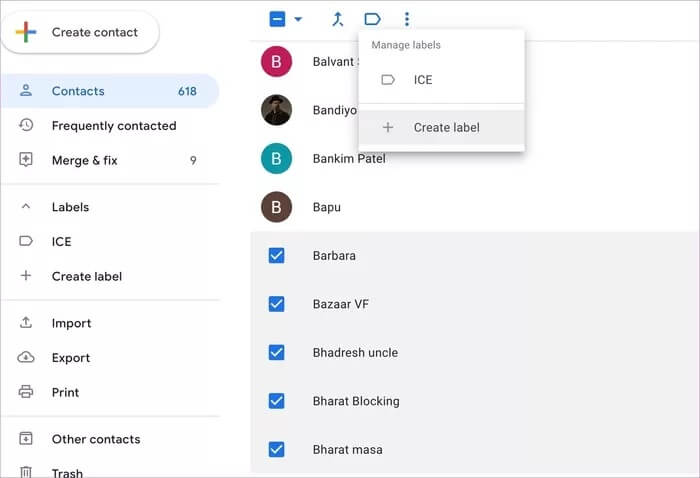Open the Export option
The height and width of the screenshot is (478, 700).
point(110,358)
